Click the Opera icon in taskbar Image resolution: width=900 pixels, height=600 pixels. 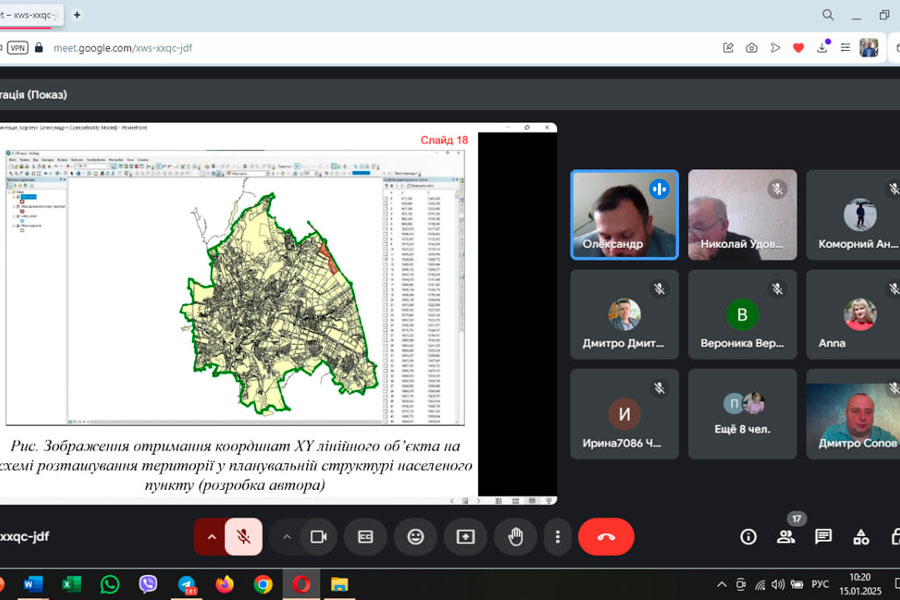tap(301, 584)
